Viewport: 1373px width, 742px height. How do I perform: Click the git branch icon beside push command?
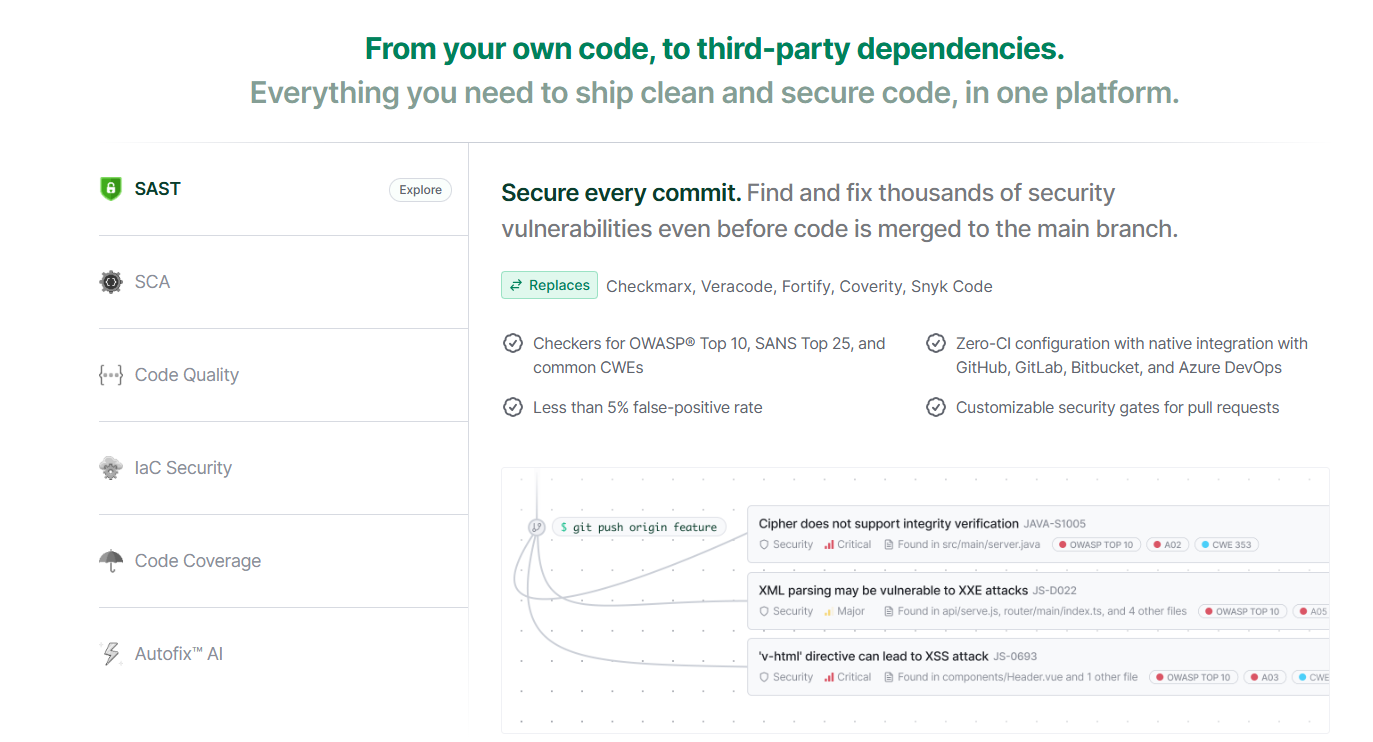click(537, 527)
